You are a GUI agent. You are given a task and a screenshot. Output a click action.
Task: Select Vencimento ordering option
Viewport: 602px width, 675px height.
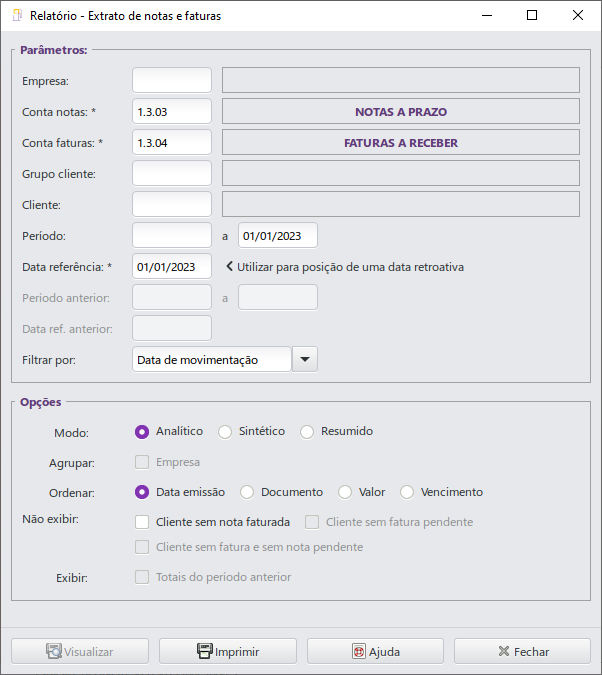[x=407, y=492]
